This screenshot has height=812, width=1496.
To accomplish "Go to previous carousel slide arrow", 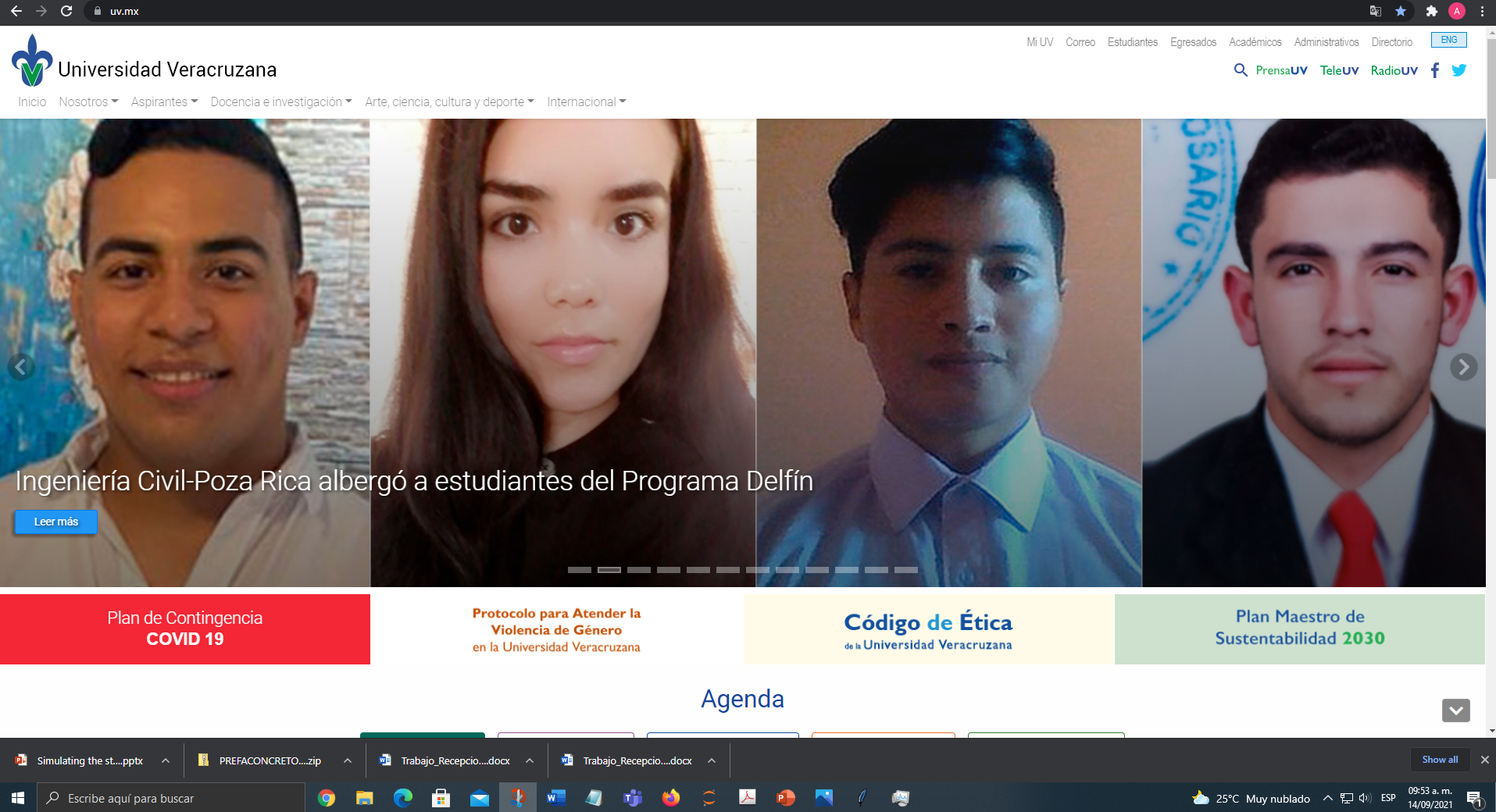I will [21, 367].
